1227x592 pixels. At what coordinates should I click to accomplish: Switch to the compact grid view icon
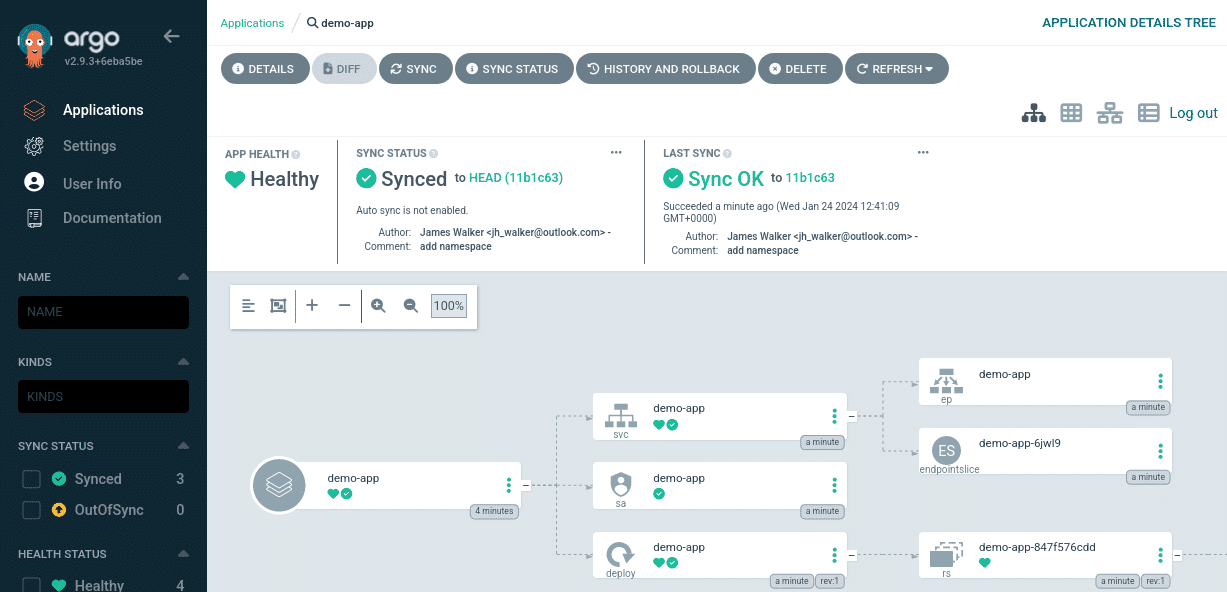[x=1071, y=112]
